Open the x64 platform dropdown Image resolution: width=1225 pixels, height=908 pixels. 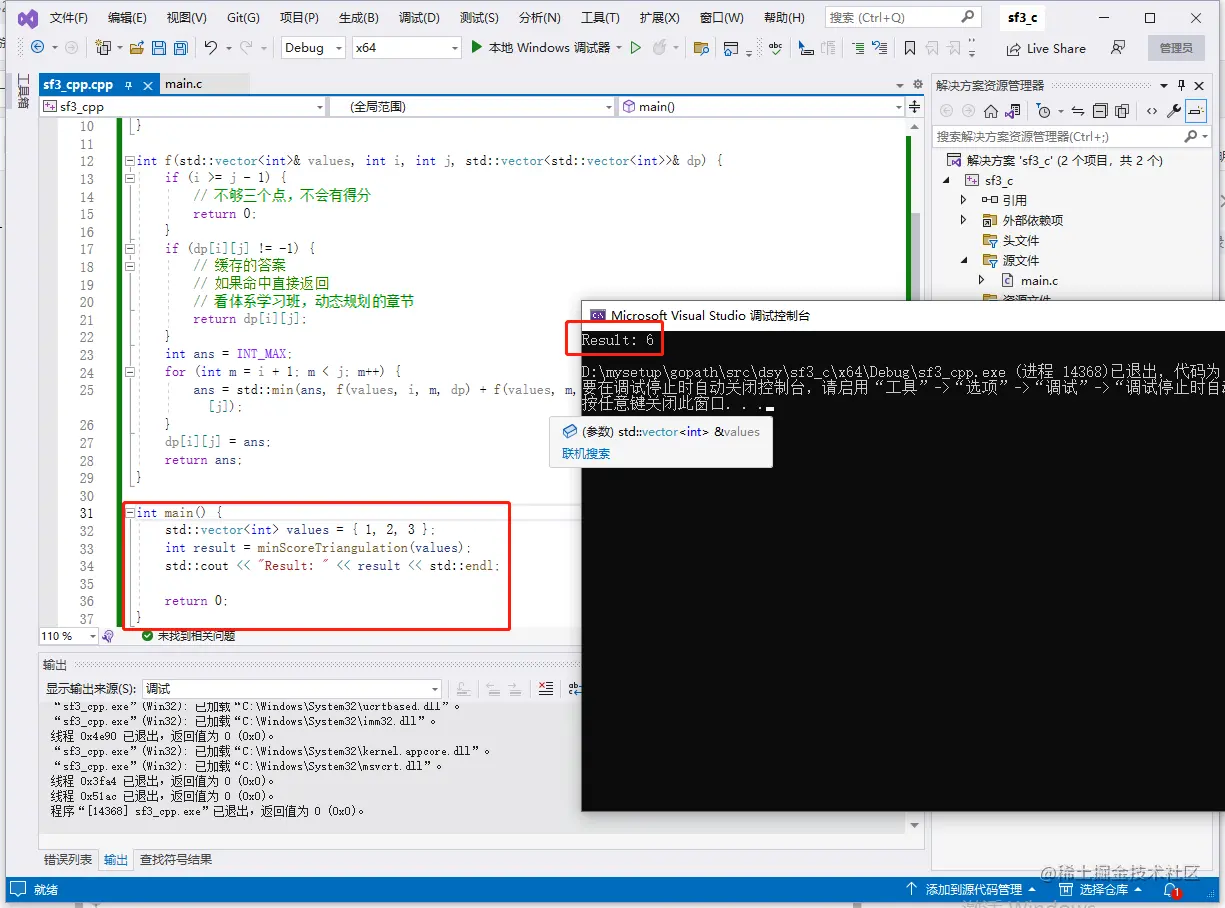point(406,47)
